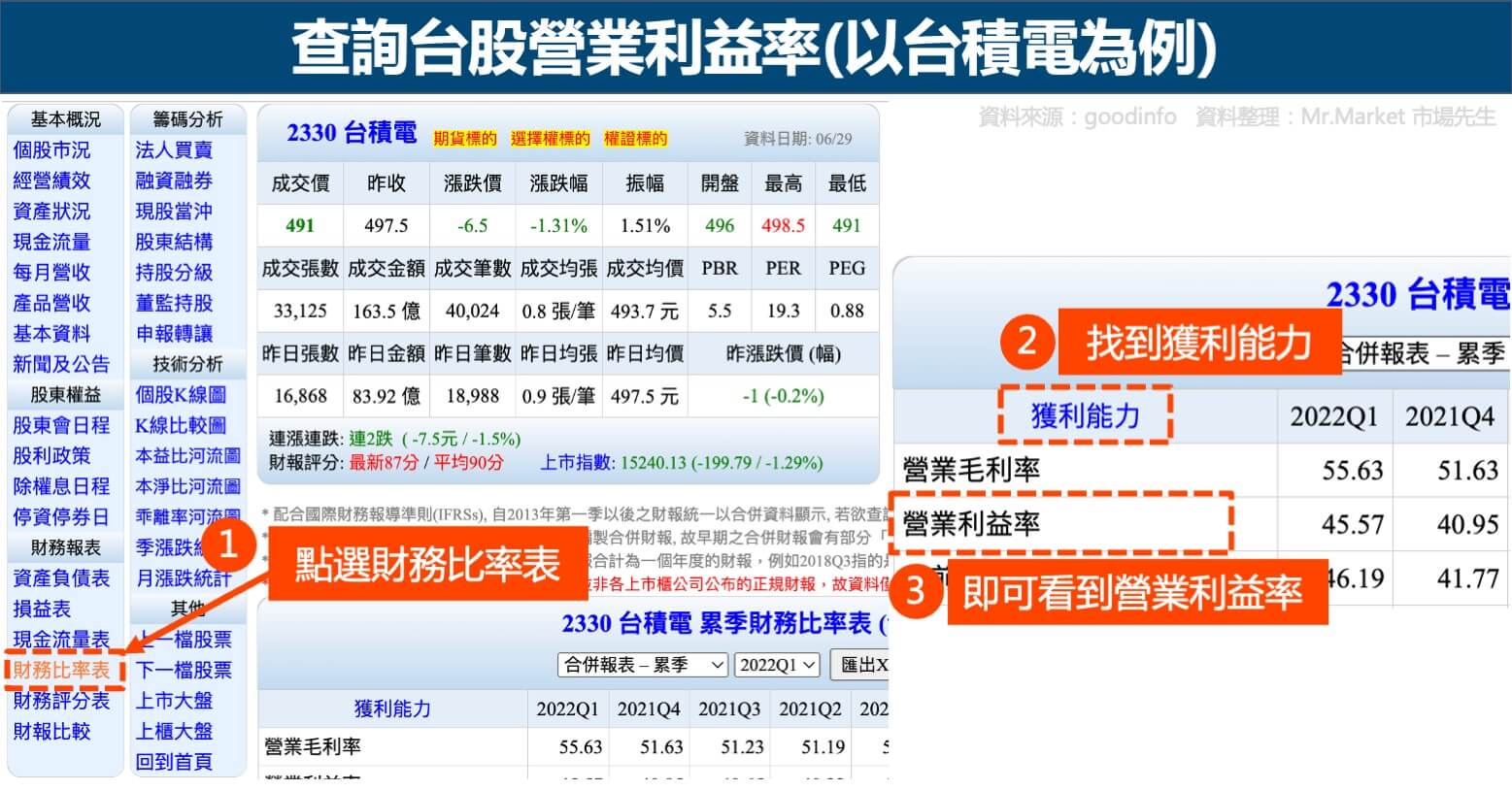1512x791 pixels.
Task: Return via the 回到首頁 link
Action: point(174,762)
